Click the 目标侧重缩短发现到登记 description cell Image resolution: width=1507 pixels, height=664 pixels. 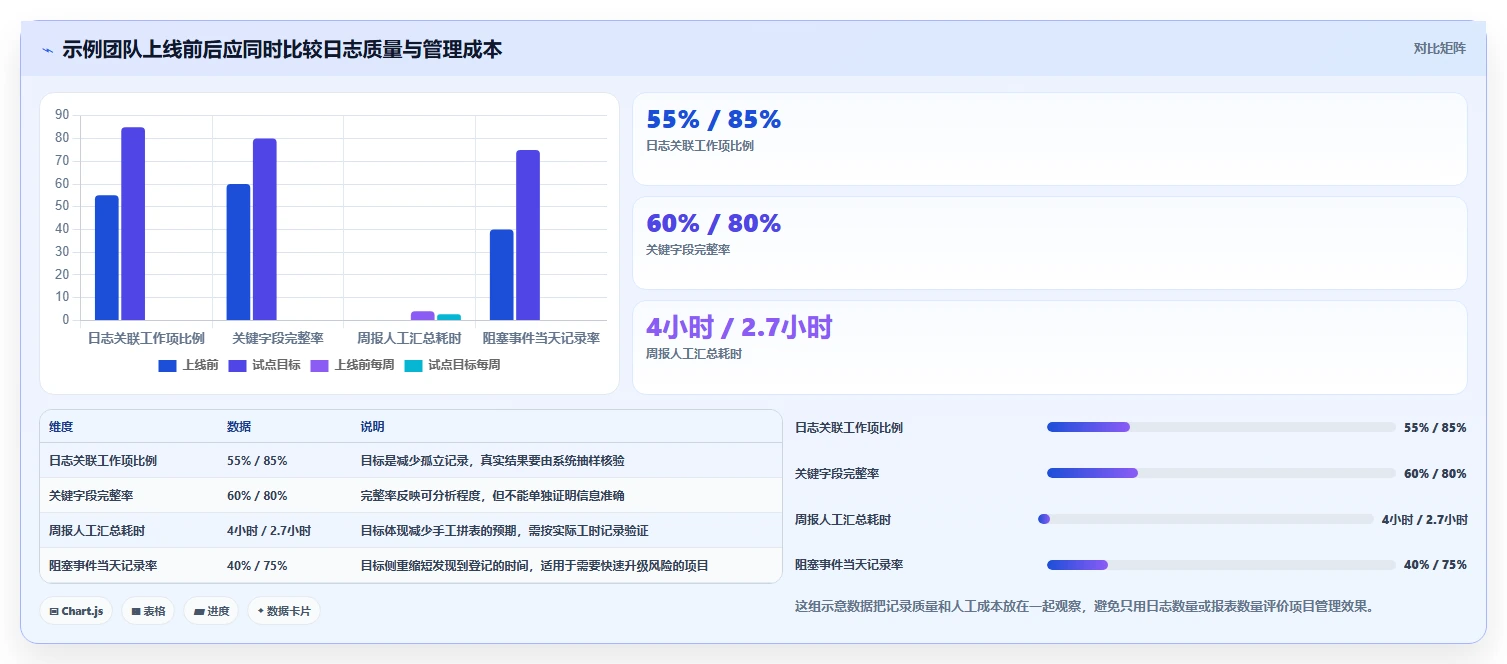pyautogui.click(x=535, y=566)
